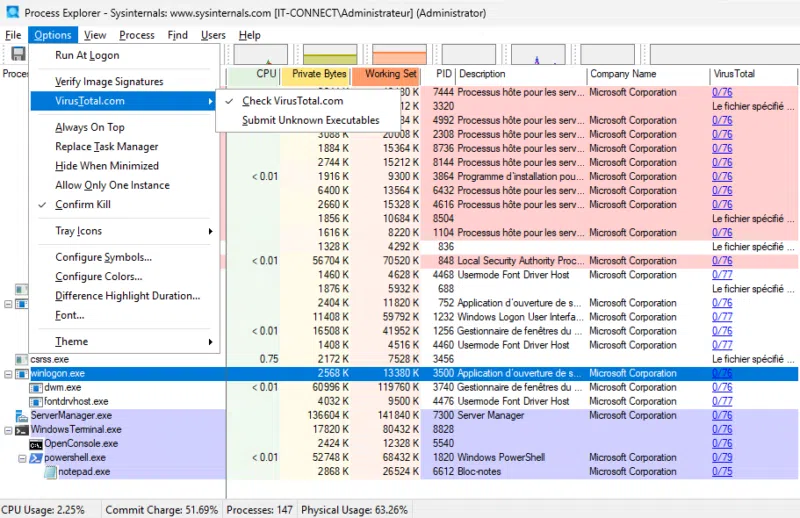
Task: Uncheck Check VirusTotal.com option
Action: point(292,101)
